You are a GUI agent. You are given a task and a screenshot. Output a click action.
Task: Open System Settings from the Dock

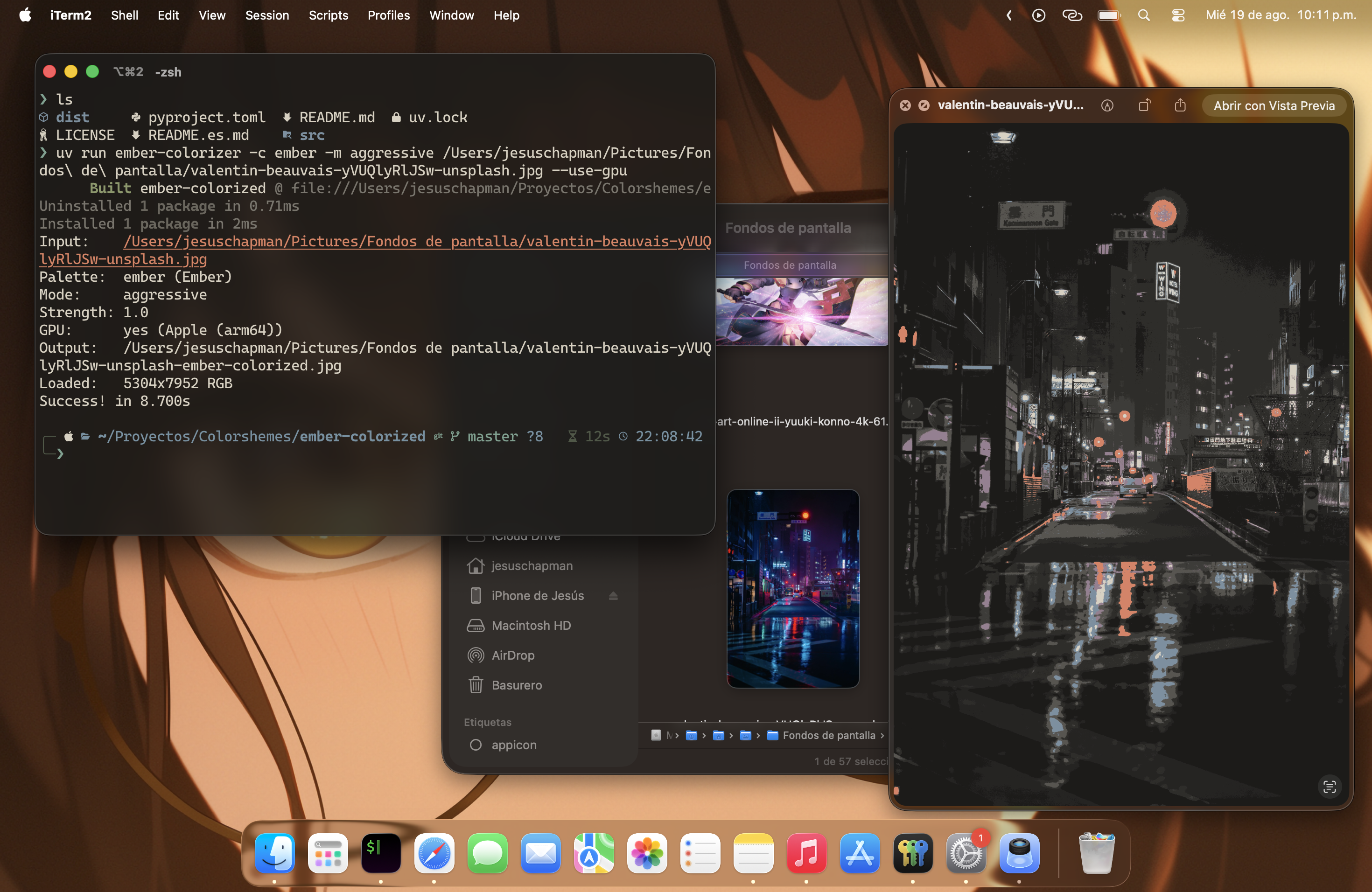966,853
